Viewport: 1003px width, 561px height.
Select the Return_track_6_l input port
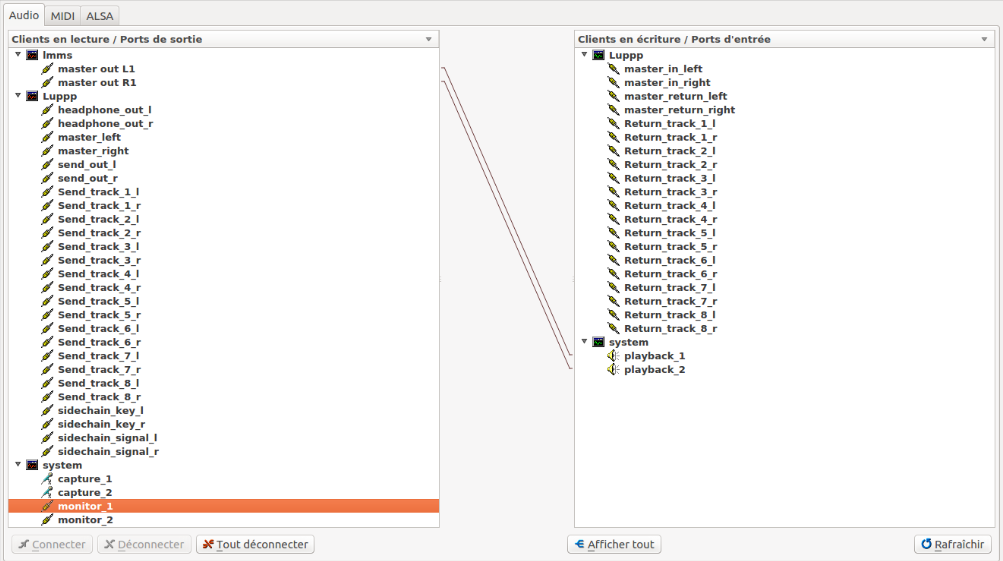(670, 260)
